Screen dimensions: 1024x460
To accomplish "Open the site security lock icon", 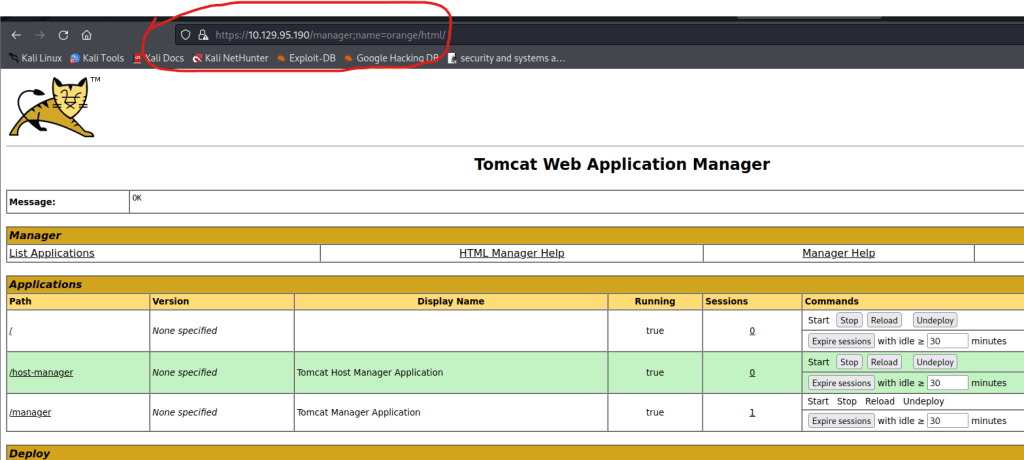I will 202,34.
